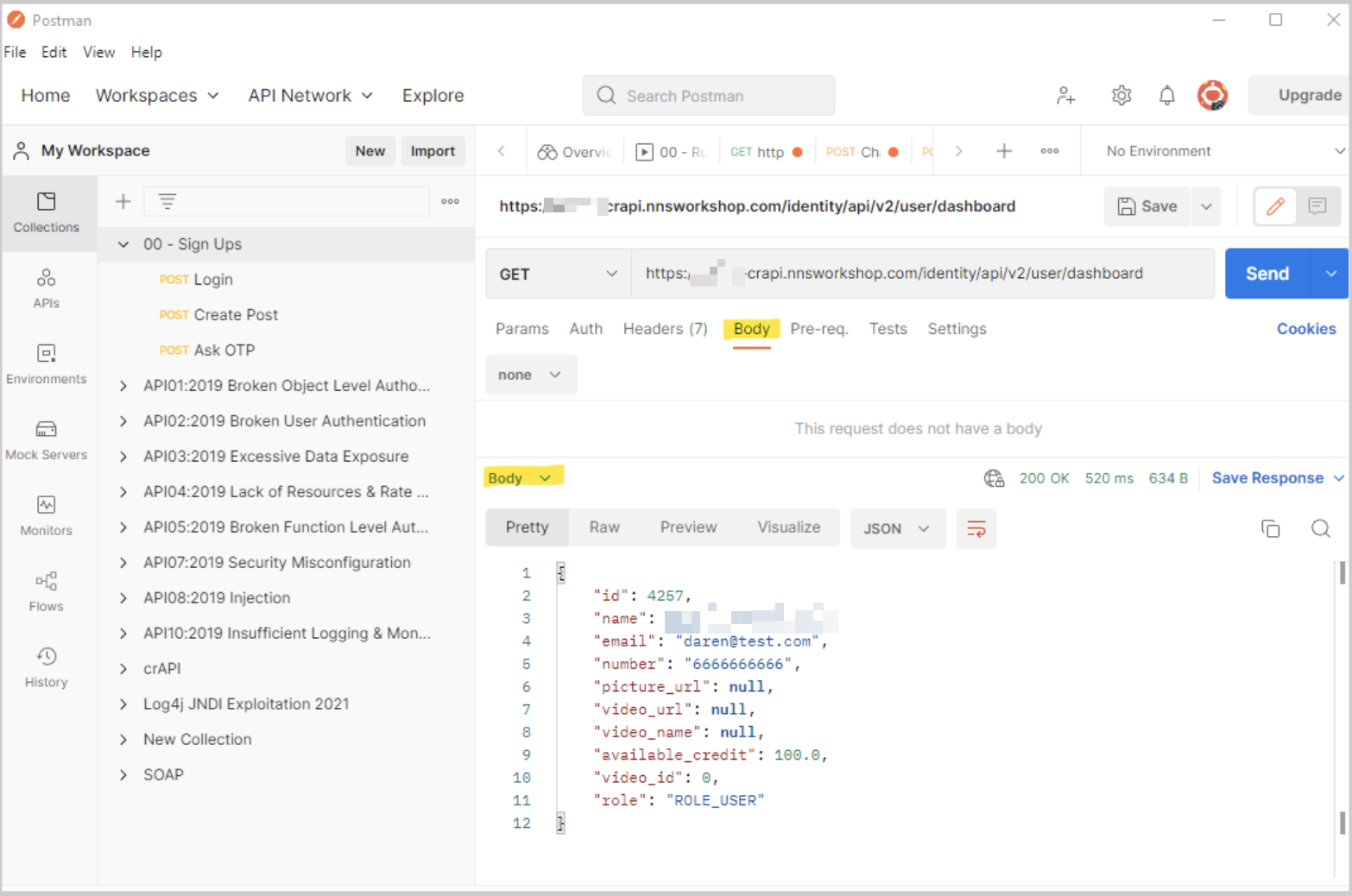Open the notifications bell
This screenshot has width=1352, height=896.
(1167, 96)
